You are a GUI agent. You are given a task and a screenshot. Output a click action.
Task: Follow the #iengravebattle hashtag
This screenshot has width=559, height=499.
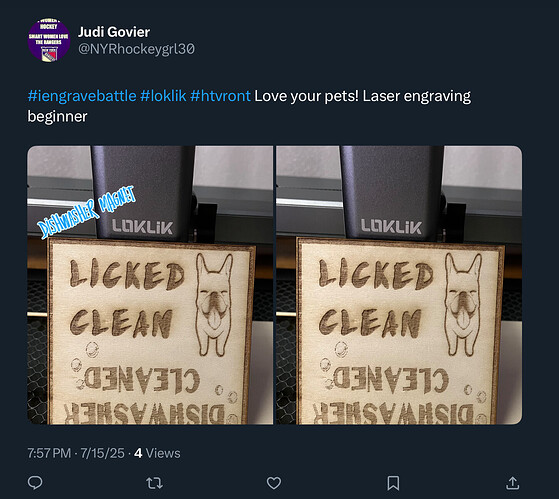[x=82, y=96]
